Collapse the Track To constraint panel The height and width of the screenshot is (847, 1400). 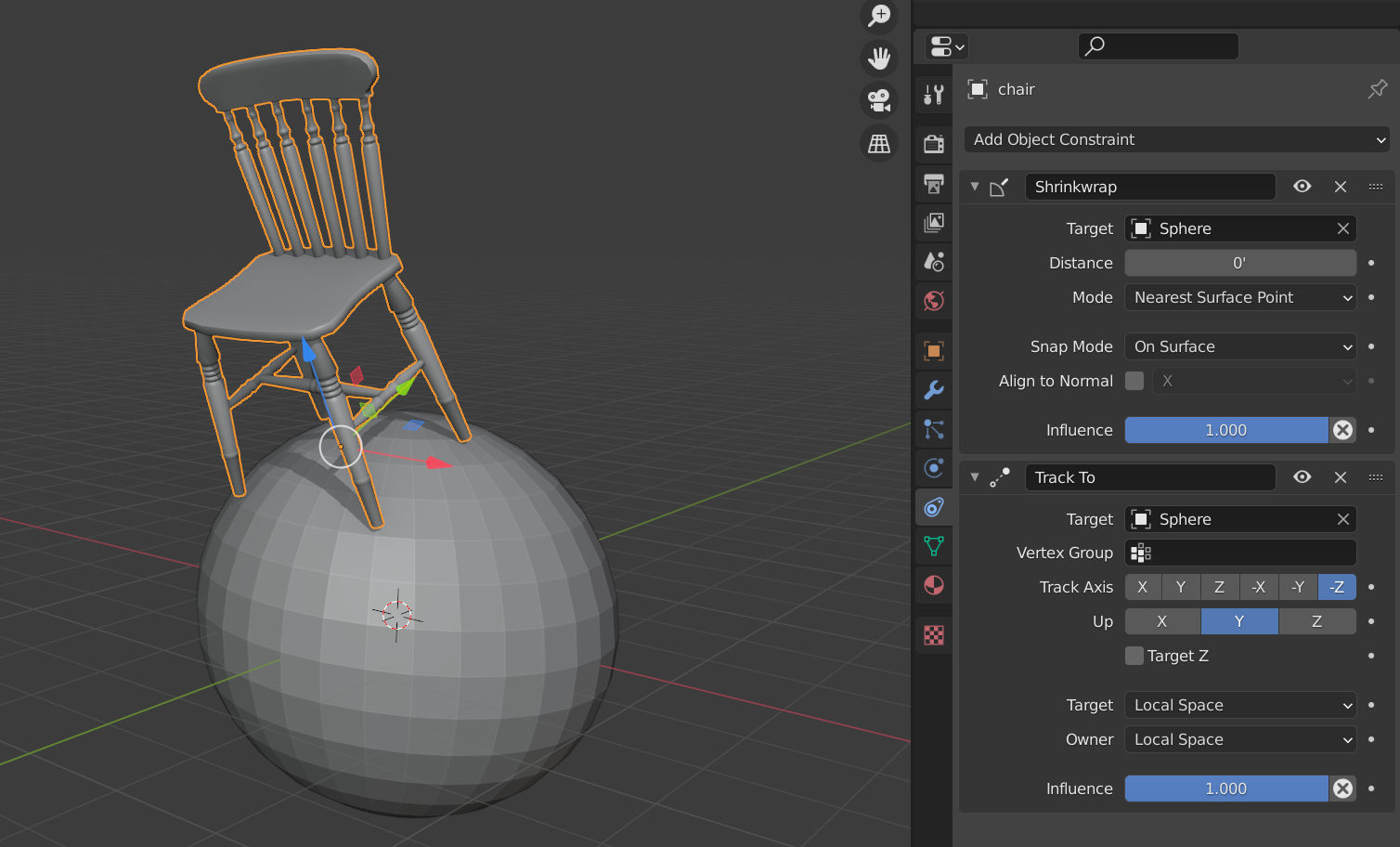tap(975, 477)
